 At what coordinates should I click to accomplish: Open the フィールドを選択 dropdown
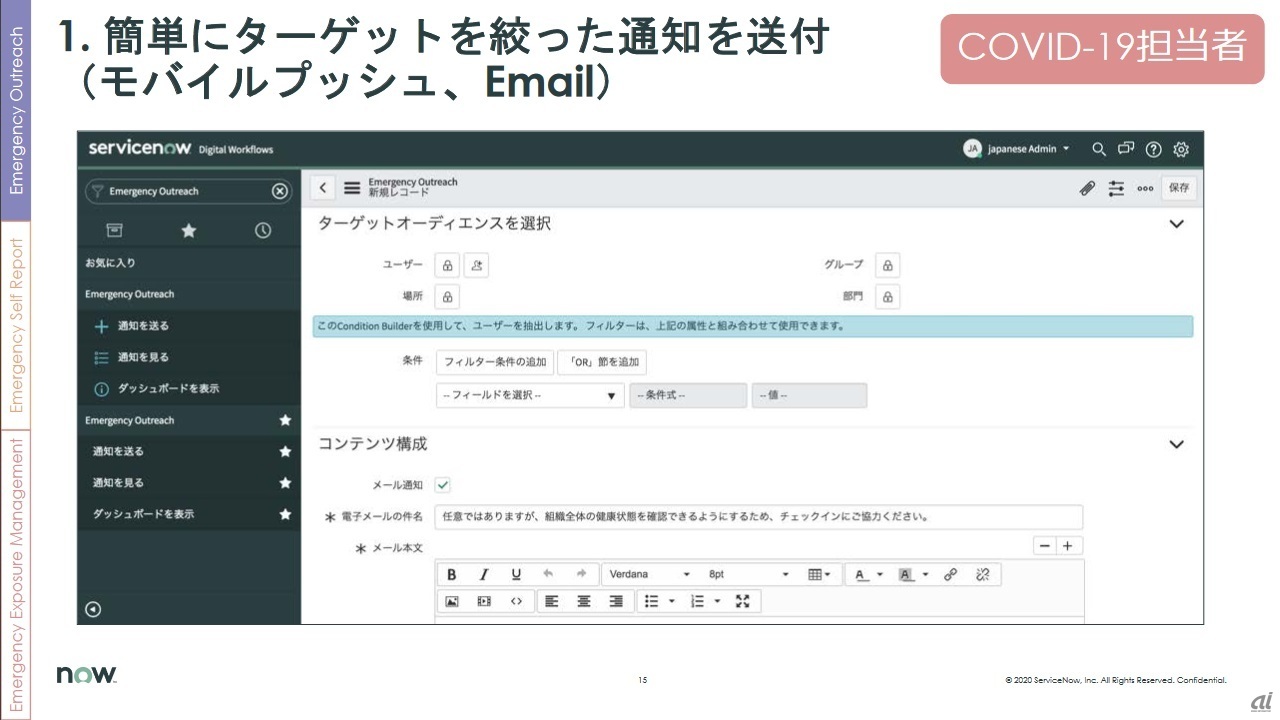530,396
